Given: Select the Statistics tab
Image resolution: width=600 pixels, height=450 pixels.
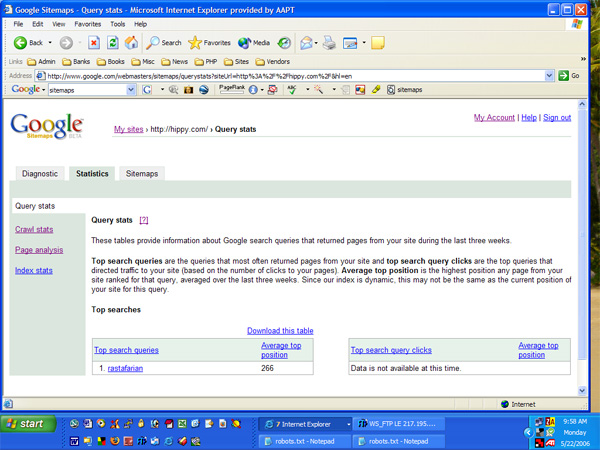Looking at the screenshot, I should point(92,174).
